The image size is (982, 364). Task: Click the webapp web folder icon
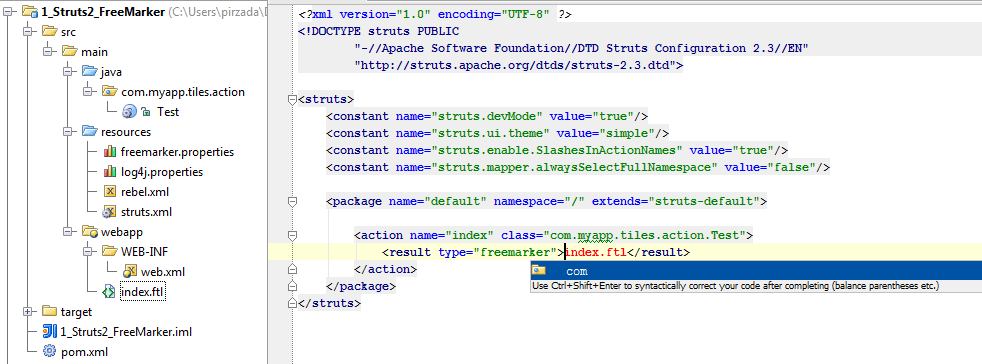[89, 232]
